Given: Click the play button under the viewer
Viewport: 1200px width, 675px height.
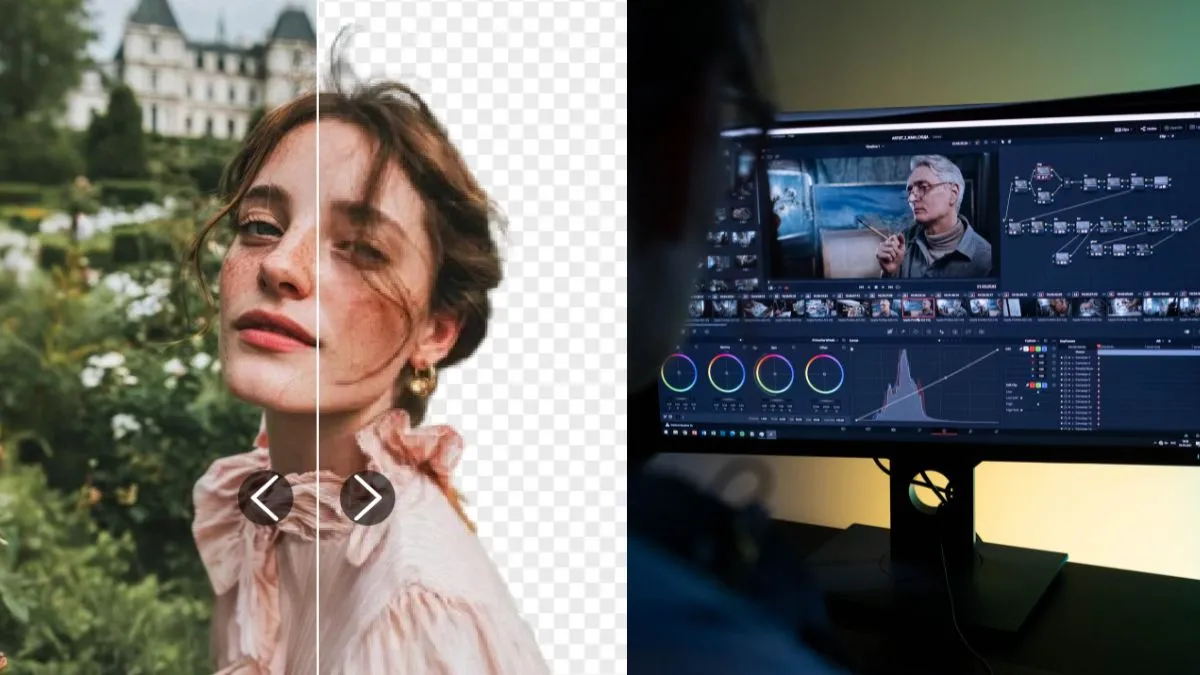Looking at the screenshot, I should [x=881, y=285].
